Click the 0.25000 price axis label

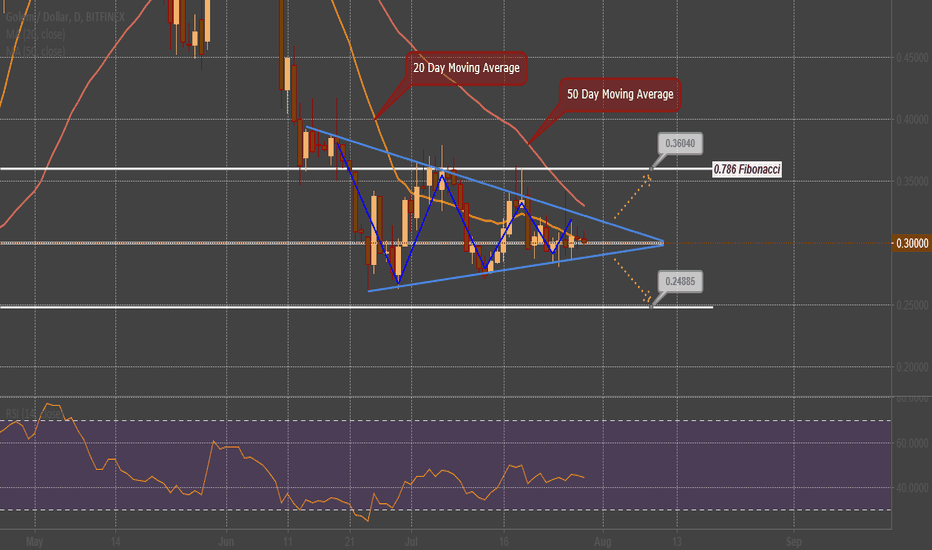[x=912, y=305]
